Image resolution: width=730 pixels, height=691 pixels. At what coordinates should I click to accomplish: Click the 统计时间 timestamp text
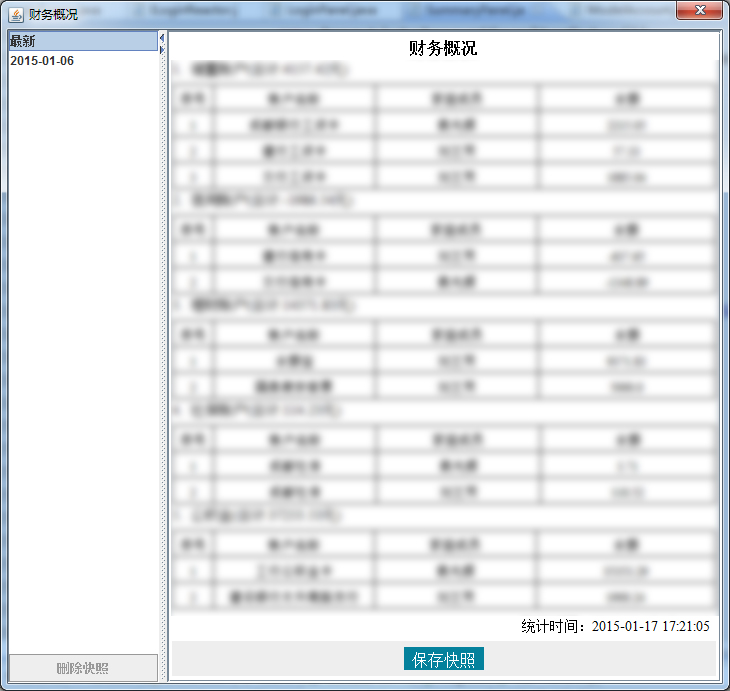click(615, 626)
